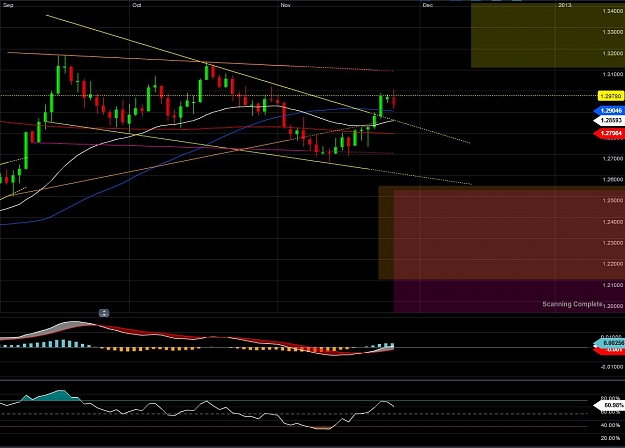Click the 1.23000 price axis label
Screen dimensions: 625x448
[x=613, y=243]
